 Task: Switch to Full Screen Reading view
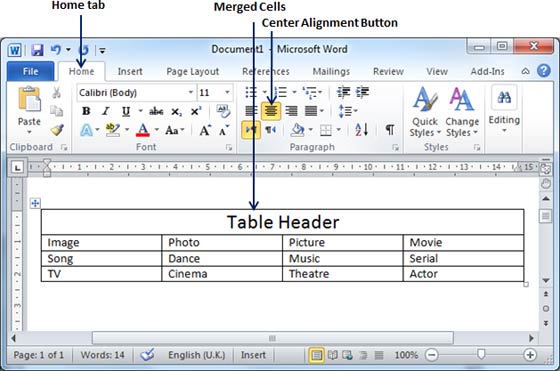click(332, 355)
